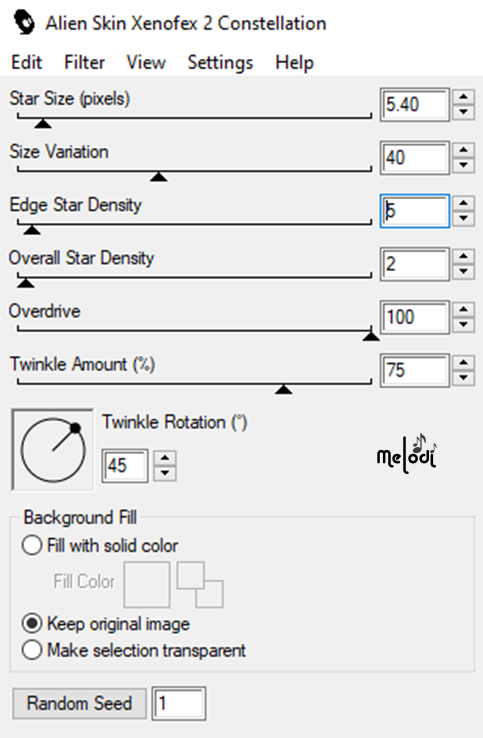Increase Star Size with the up arrow
This screenshot has width=483, height=738.
point(464,97)
